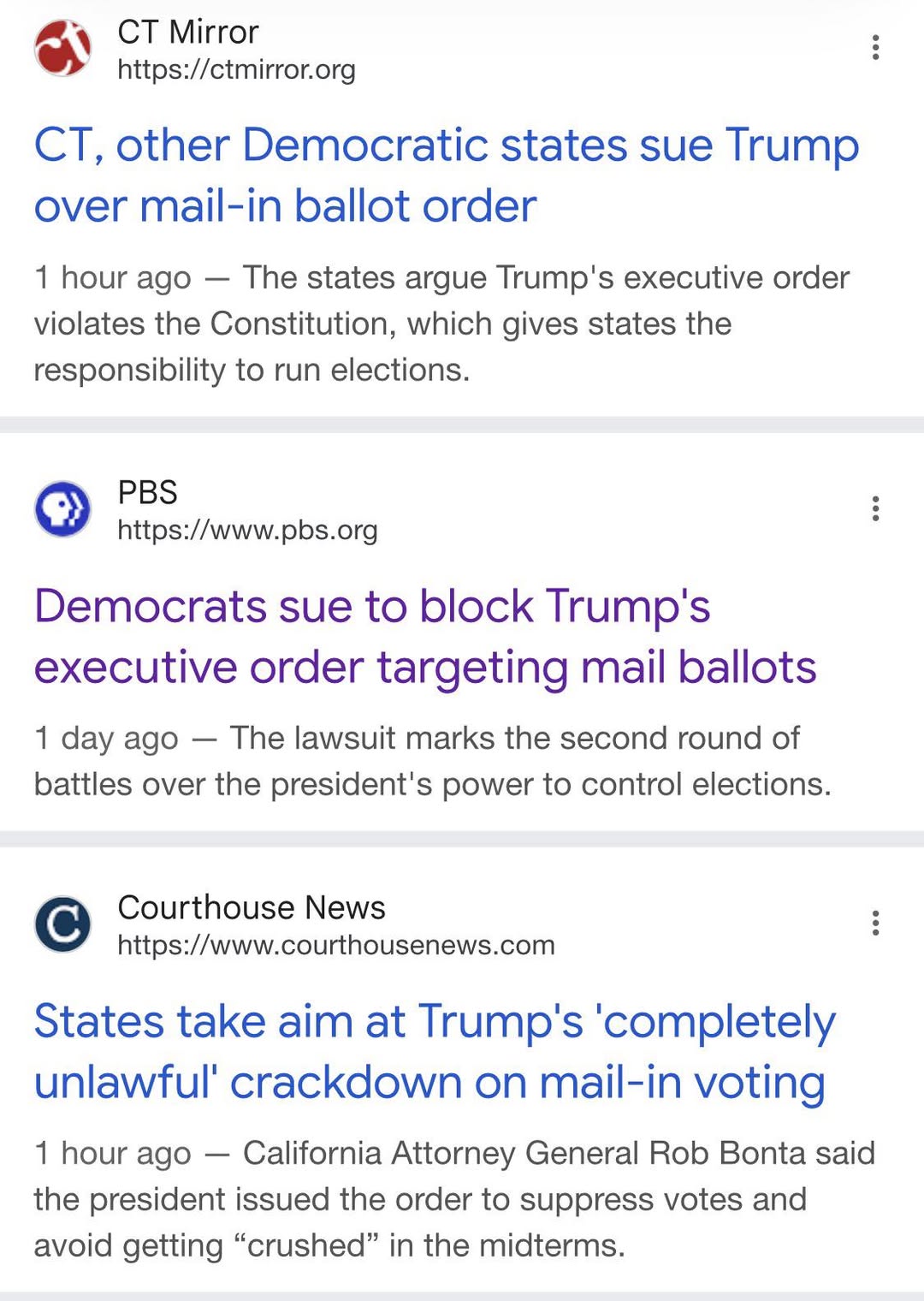Open the PBS logo icon
Image resolution: width=924 pixels, height=1301 pixels.
62,509
